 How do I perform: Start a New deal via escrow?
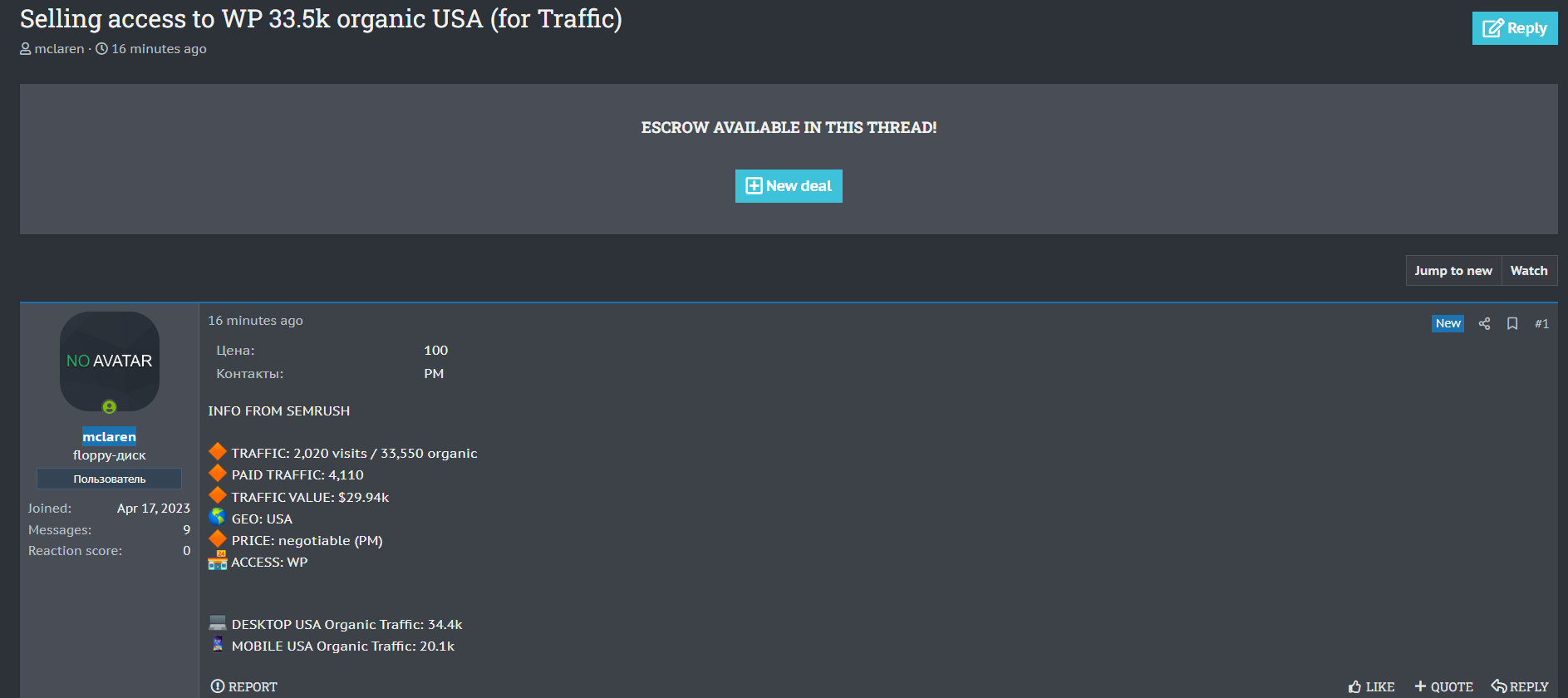[789, 186]
